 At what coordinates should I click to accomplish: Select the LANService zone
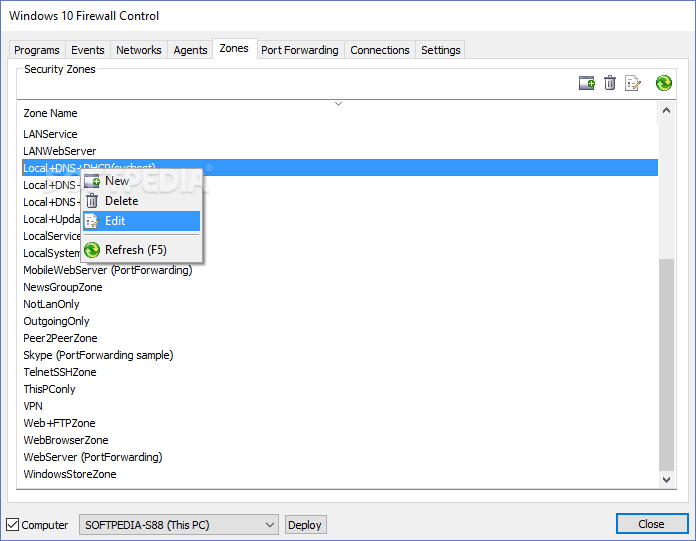(50, 134)
